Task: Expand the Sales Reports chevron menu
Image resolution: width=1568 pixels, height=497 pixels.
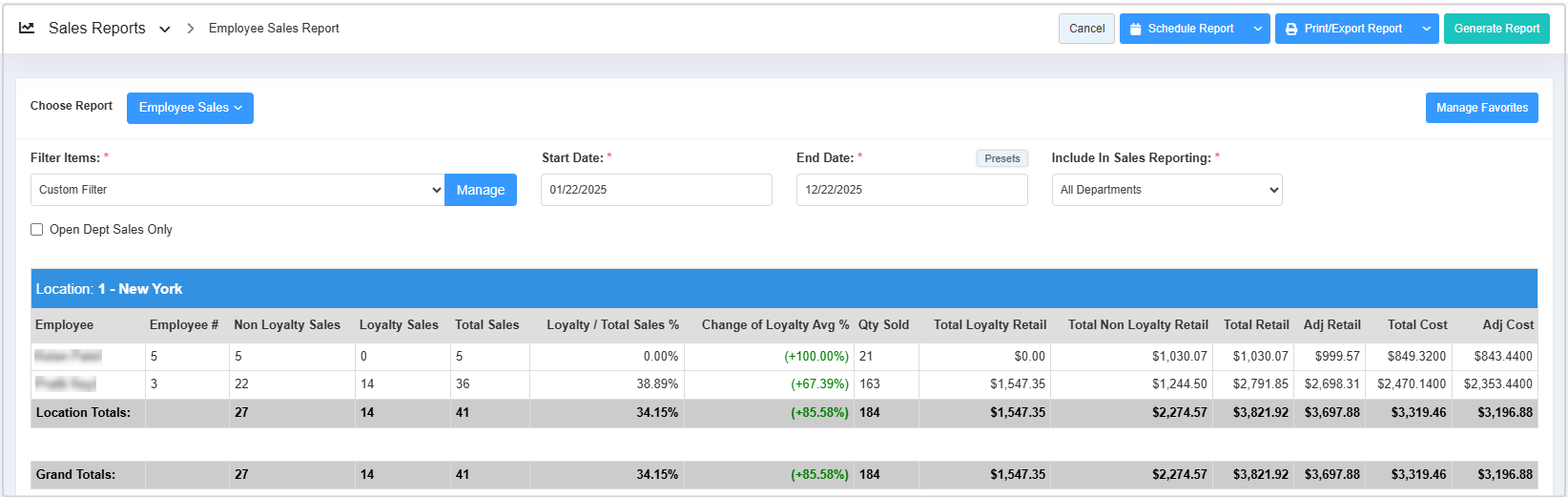Action: [165, 30]
